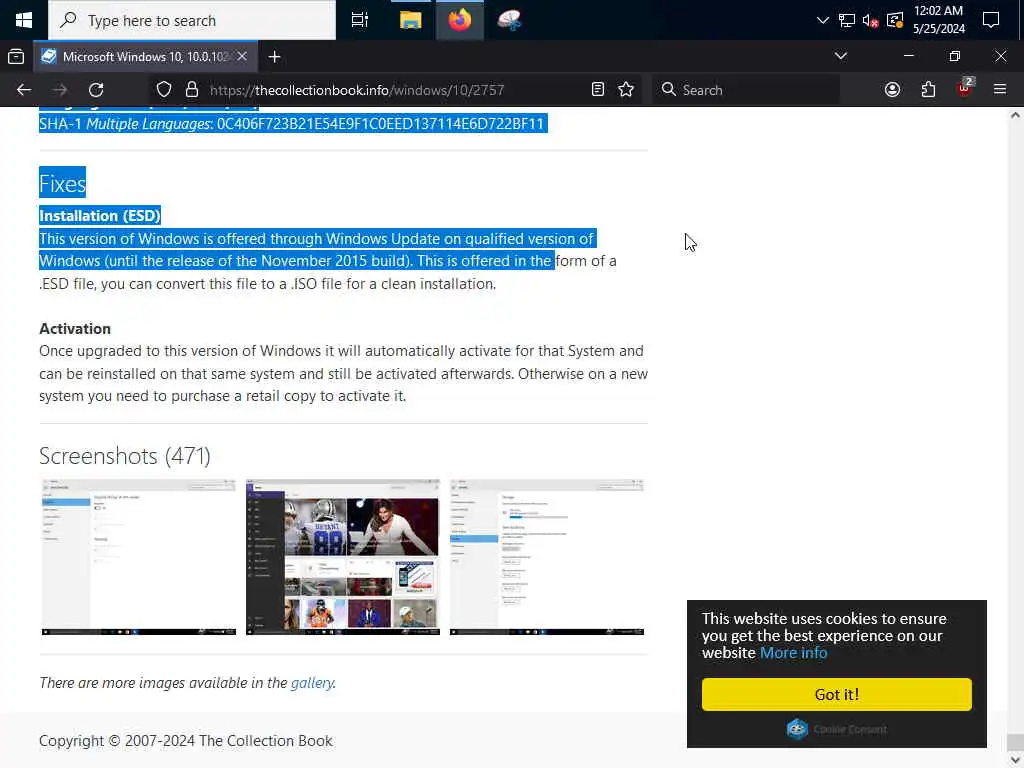This screenshot has height=768, width=1024.
Task: Switch to Firefox taskbar icon
Action: (x=460, y=20)
